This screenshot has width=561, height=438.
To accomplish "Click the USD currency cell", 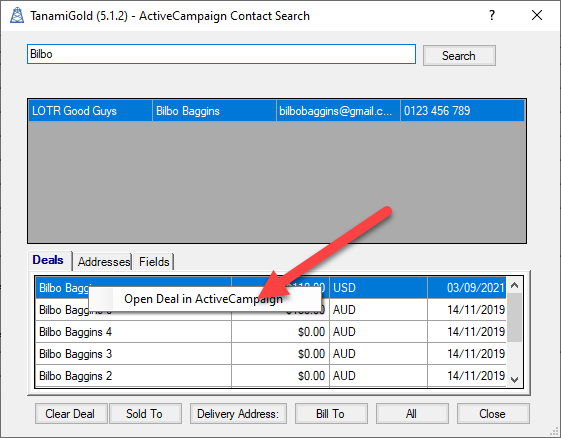I will 378,288.
